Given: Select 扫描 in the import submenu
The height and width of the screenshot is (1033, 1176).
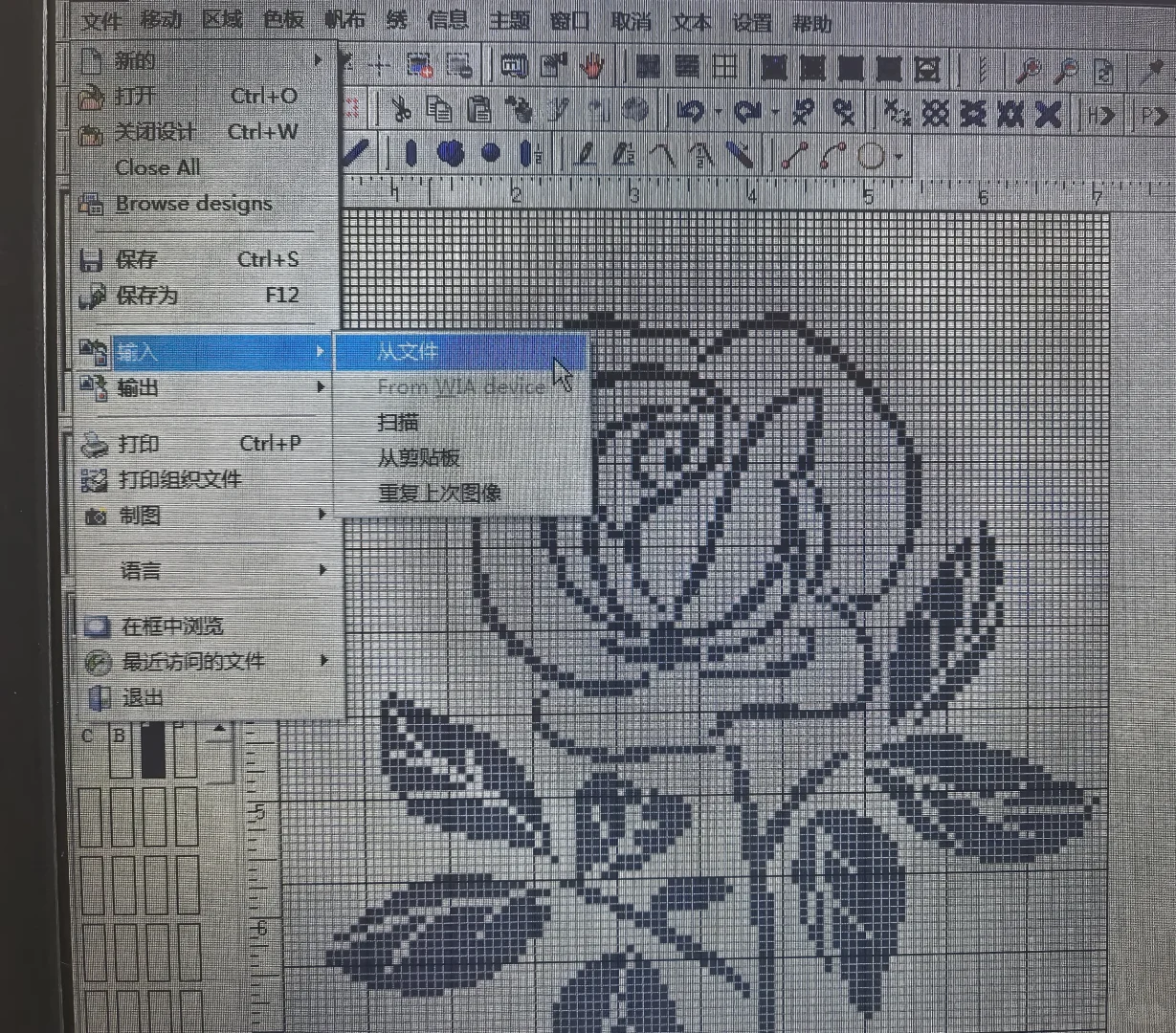Looking at the screenshot, I should 460,422.
